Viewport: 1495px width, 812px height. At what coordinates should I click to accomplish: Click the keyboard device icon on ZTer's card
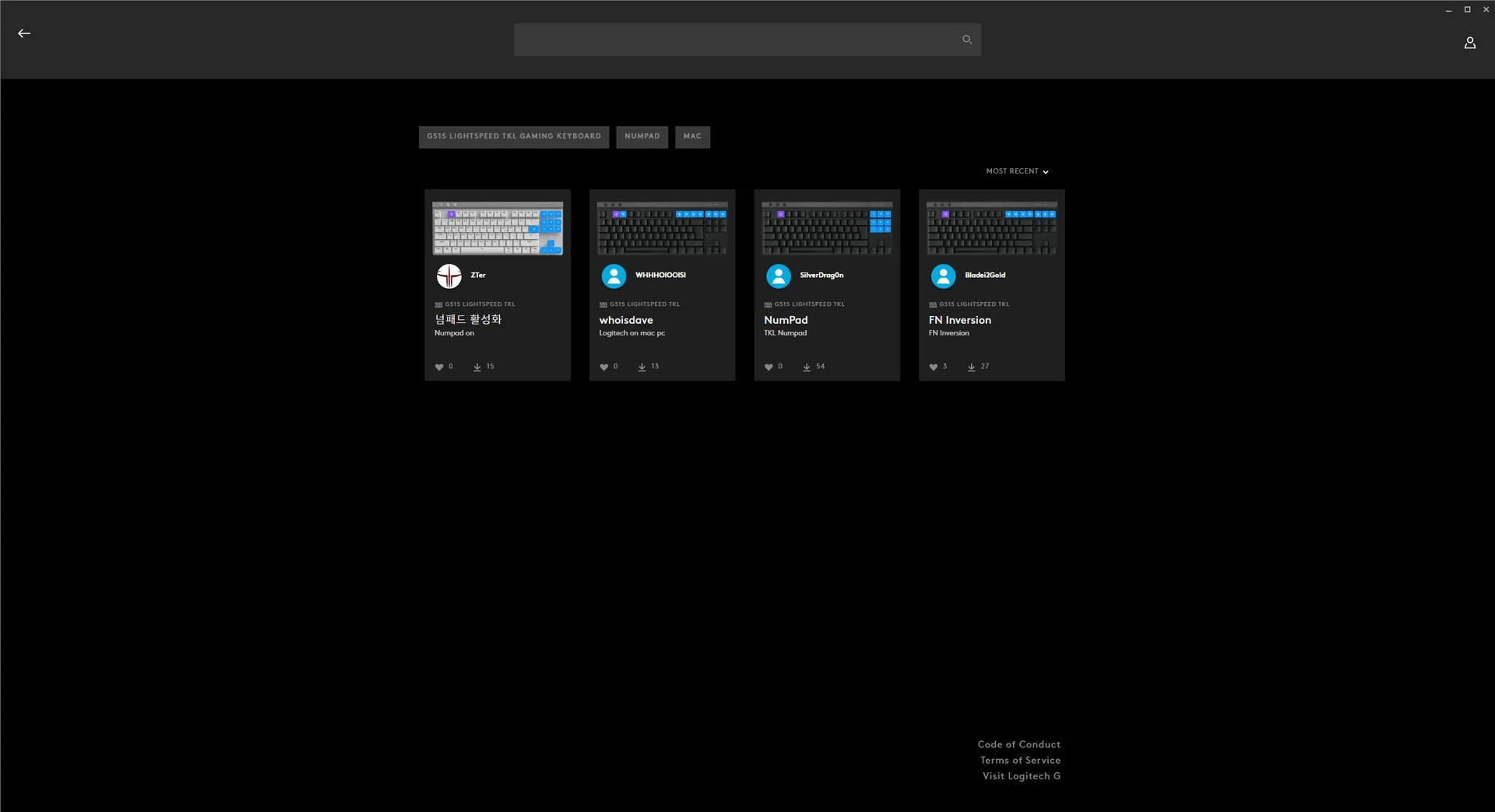click(x=438, y=304)
